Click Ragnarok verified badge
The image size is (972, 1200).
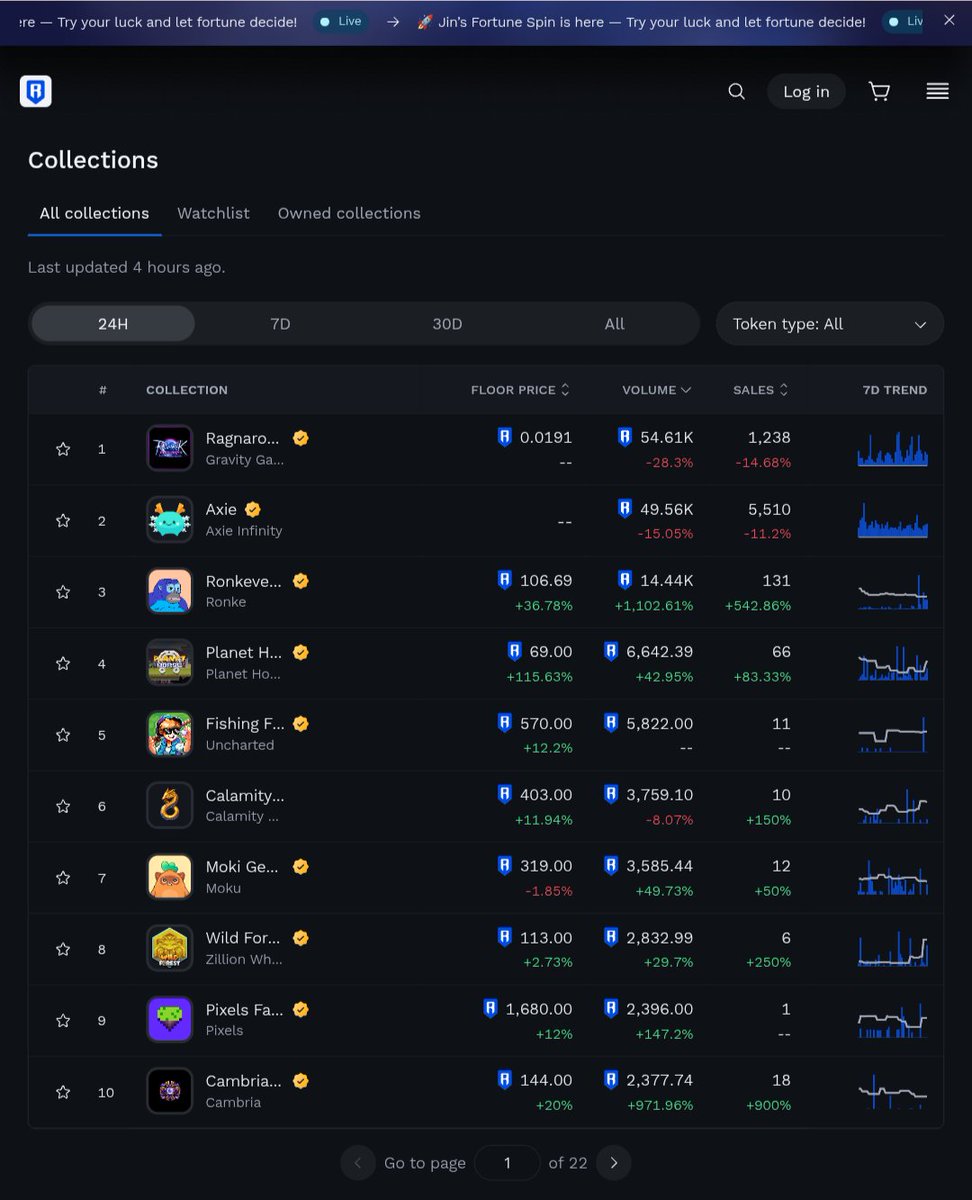tap(300, 438)
